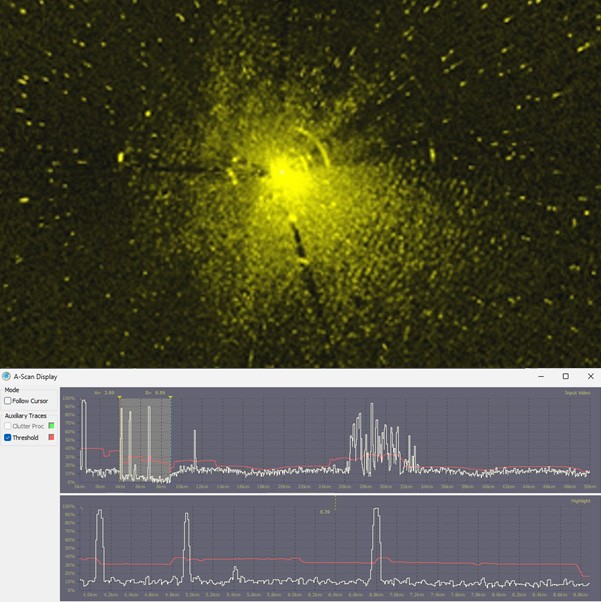Click the A marker triangle at 3.89
Image resolution: width=601 pixels, height=602 pixels.
(120, 398)
